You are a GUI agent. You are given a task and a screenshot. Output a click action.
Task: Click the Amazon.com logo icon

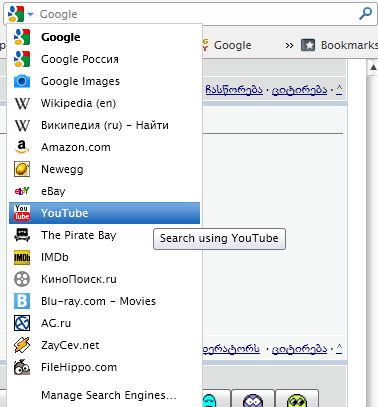[x=22, y=147]
